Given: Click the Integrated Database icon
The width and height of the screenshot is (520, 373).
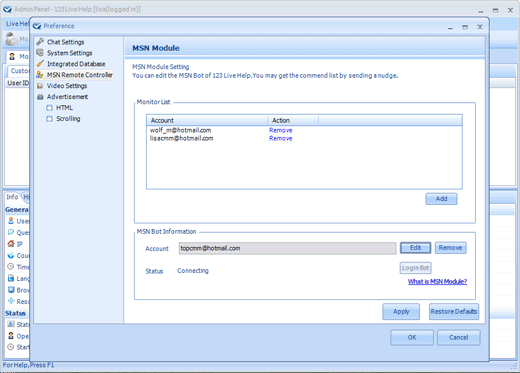Looking at the screenshot, I should (40, 64).
